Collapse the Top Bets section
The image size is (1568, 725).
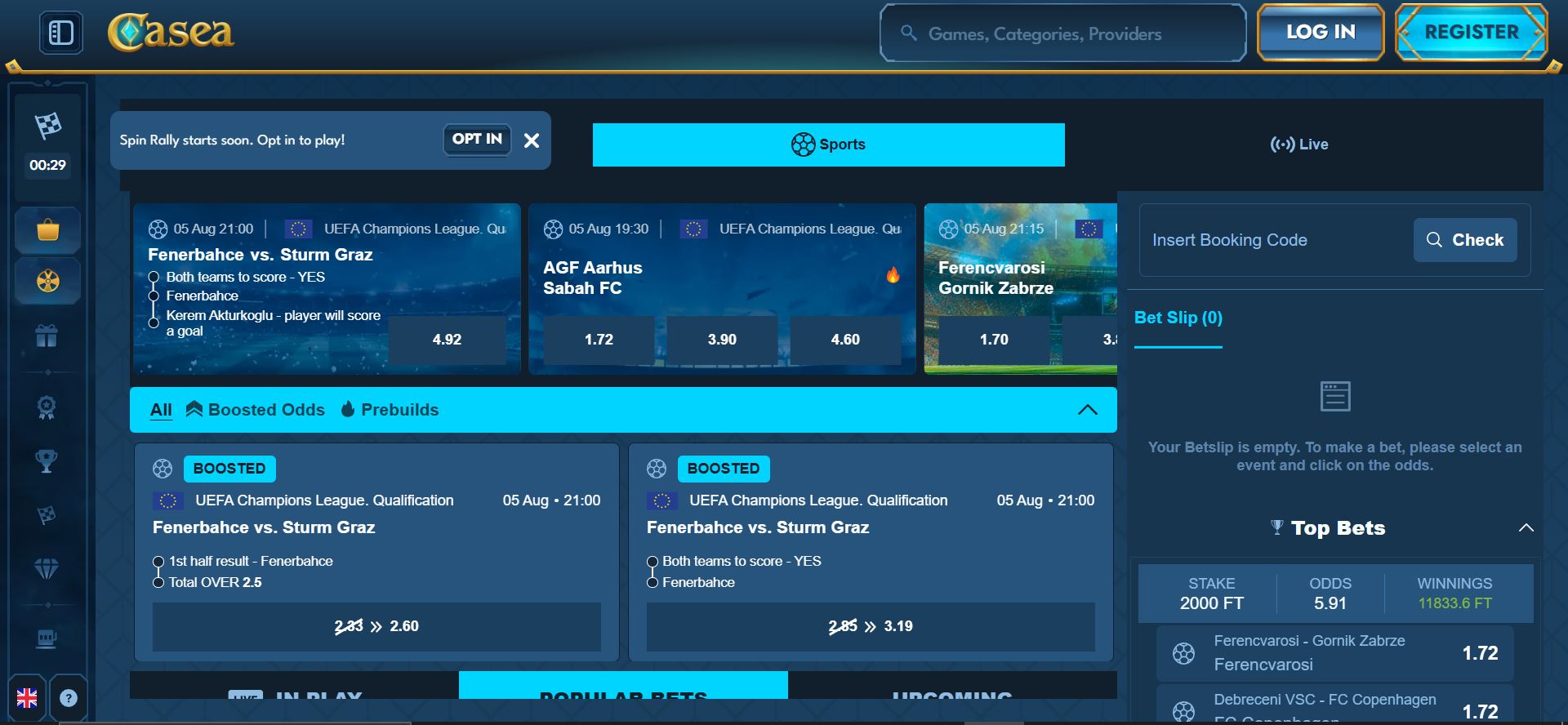tap(1526, 528)
